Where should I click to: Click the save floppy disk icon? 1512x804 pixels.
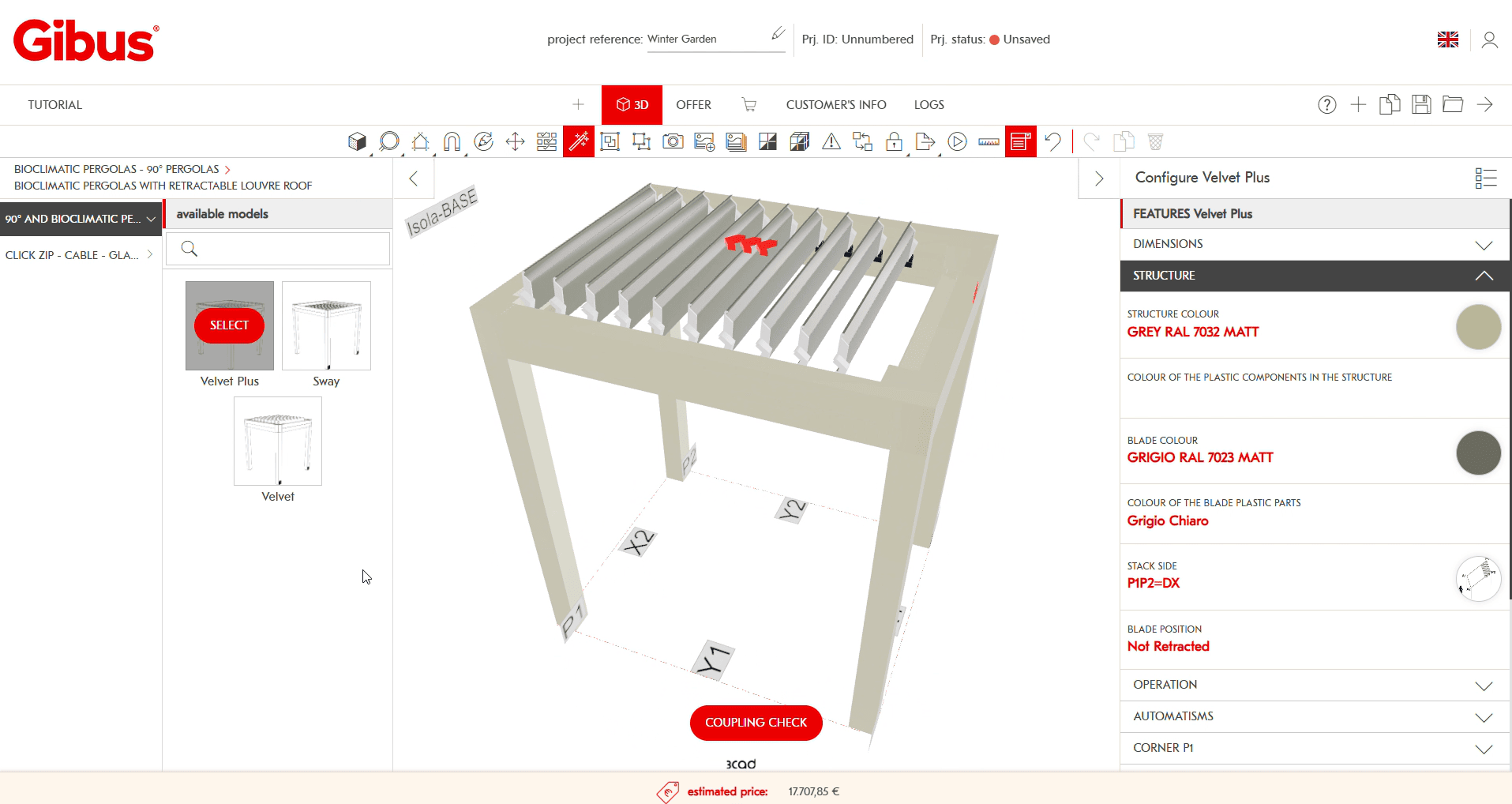(1421, 105)
